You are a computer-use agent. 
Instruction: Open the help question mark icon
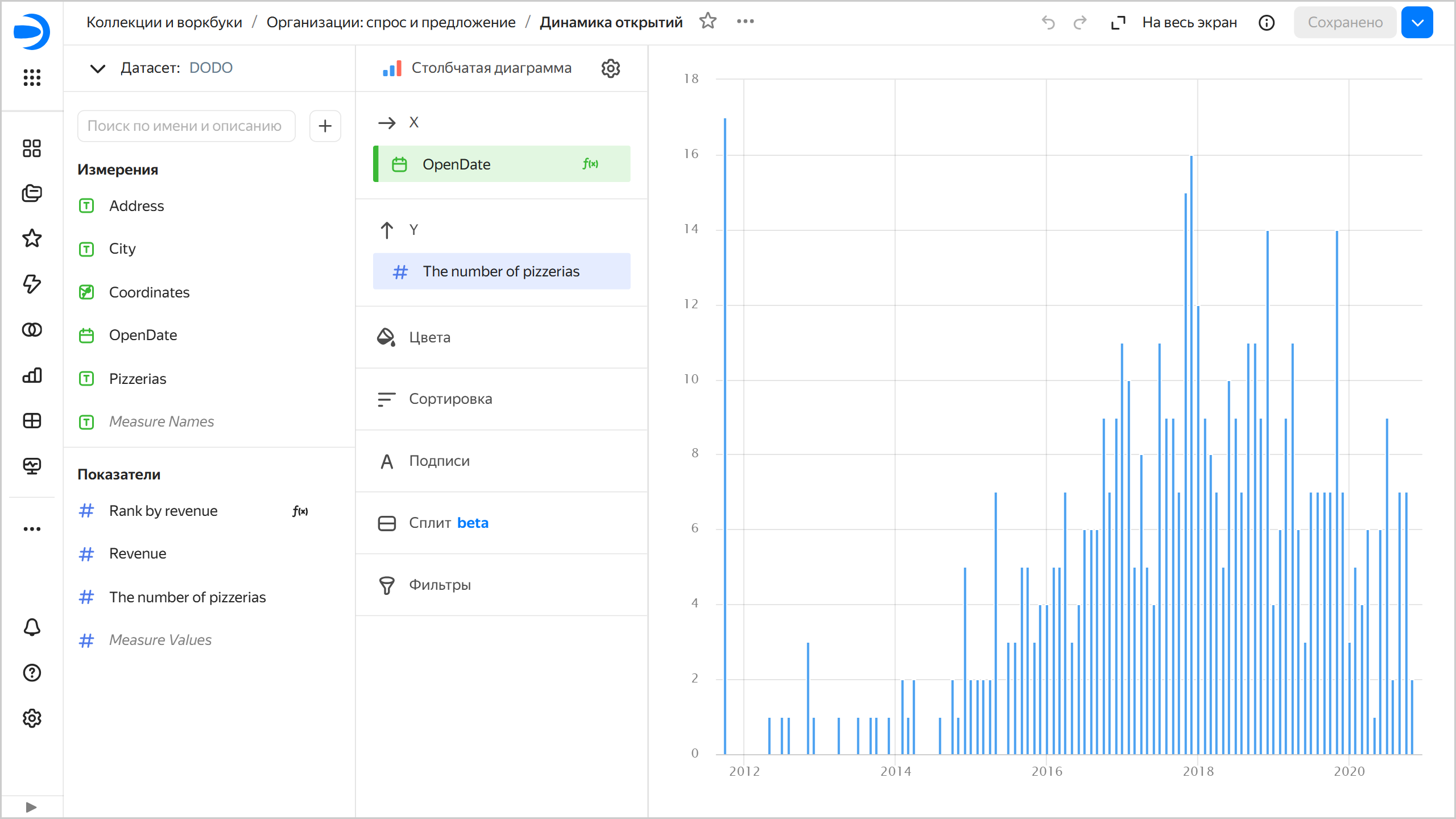(x=32, y=673)
